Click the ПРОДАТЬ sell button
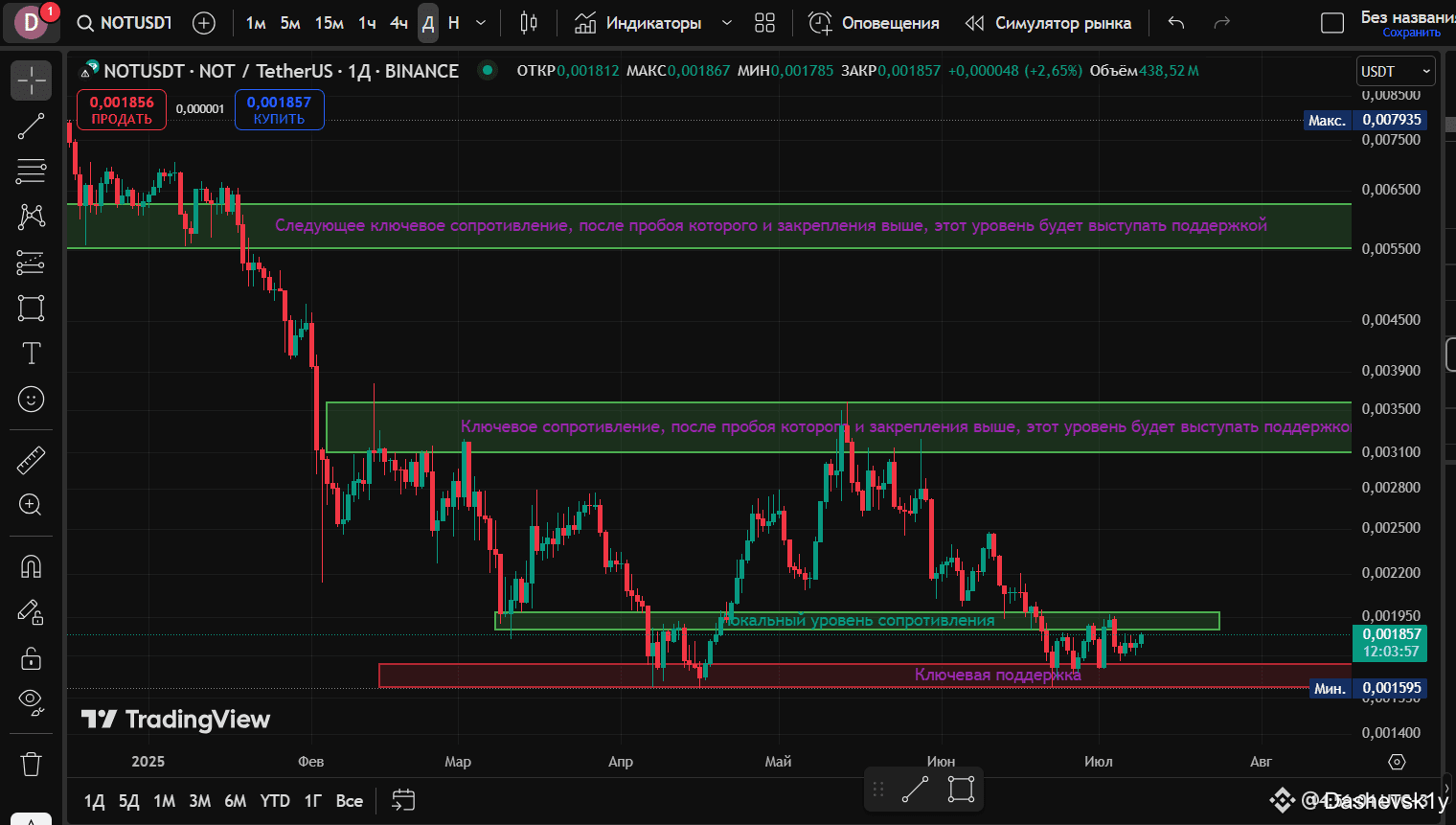The width and height of the screenshot is (1456, 825). coord(122,109)
